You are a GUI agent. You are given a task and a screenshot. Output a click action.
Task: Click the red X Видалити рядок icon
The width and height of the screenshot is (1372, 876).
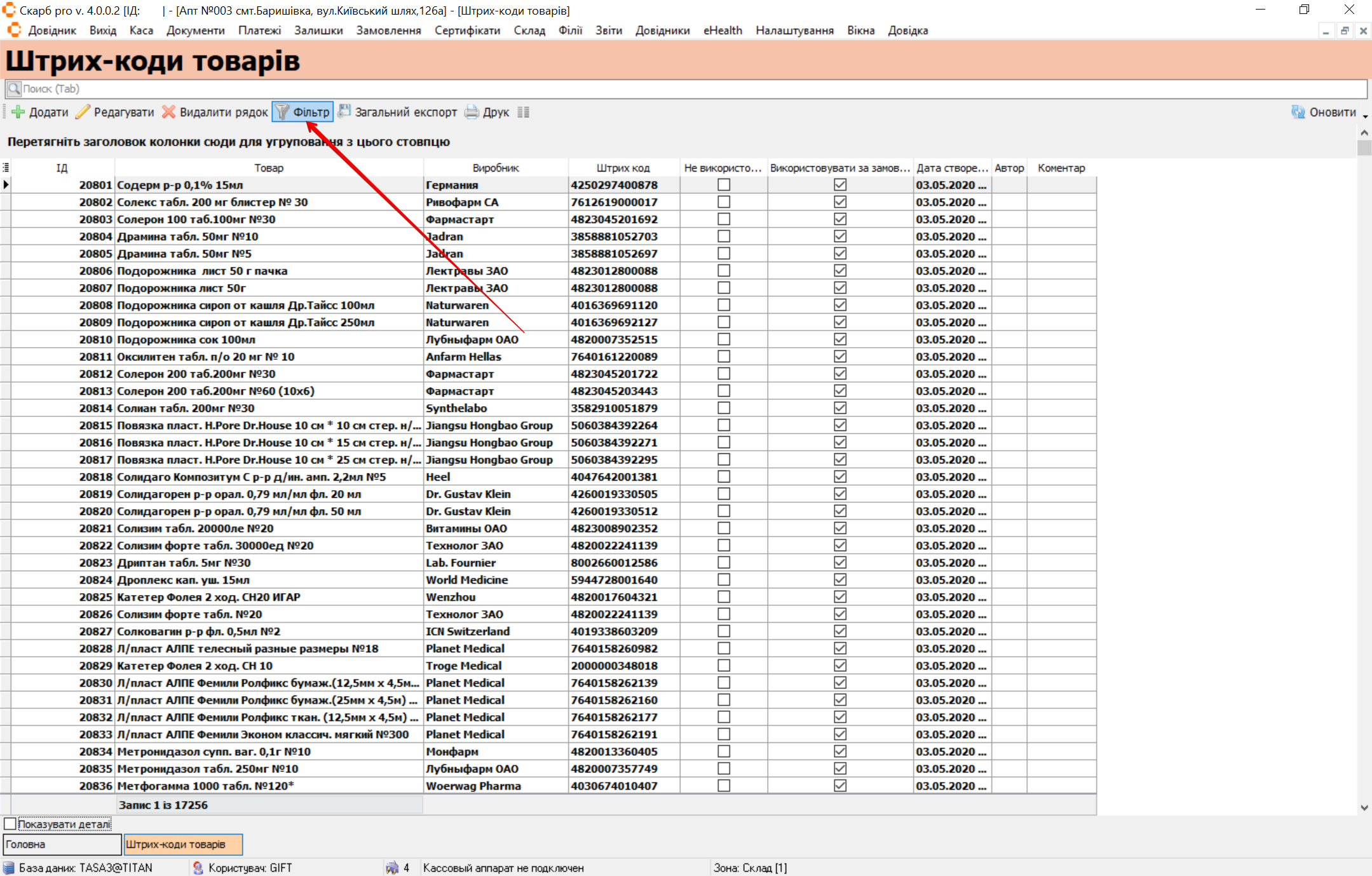pyautogui.click(x=168, y=112)
